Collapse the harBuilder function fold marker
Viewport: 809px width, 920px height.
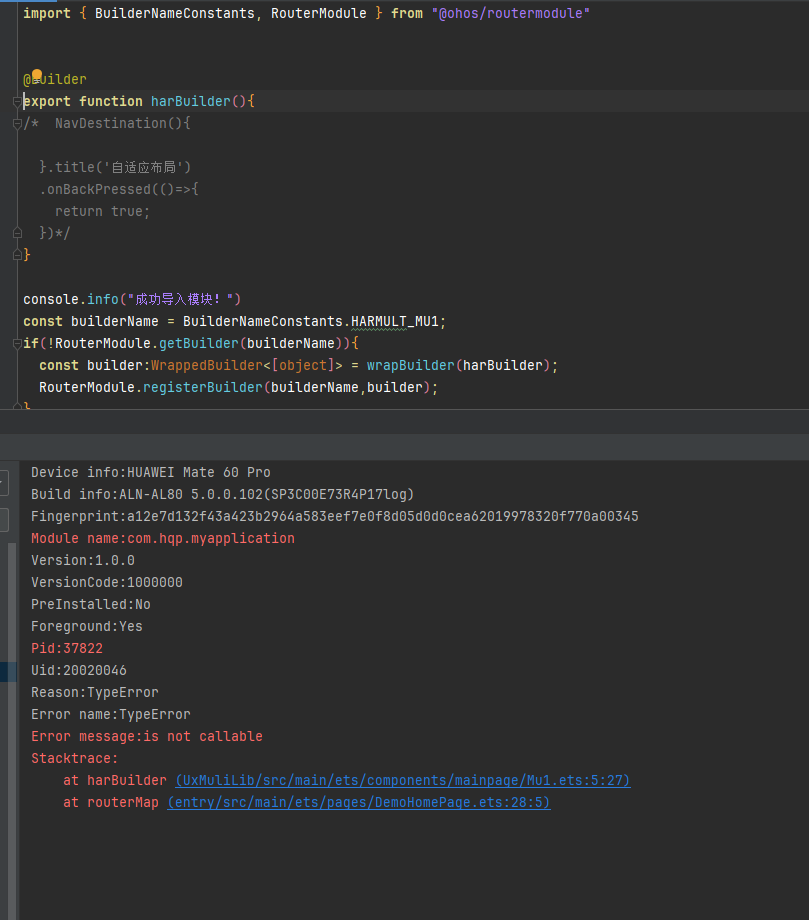(17, 101)
